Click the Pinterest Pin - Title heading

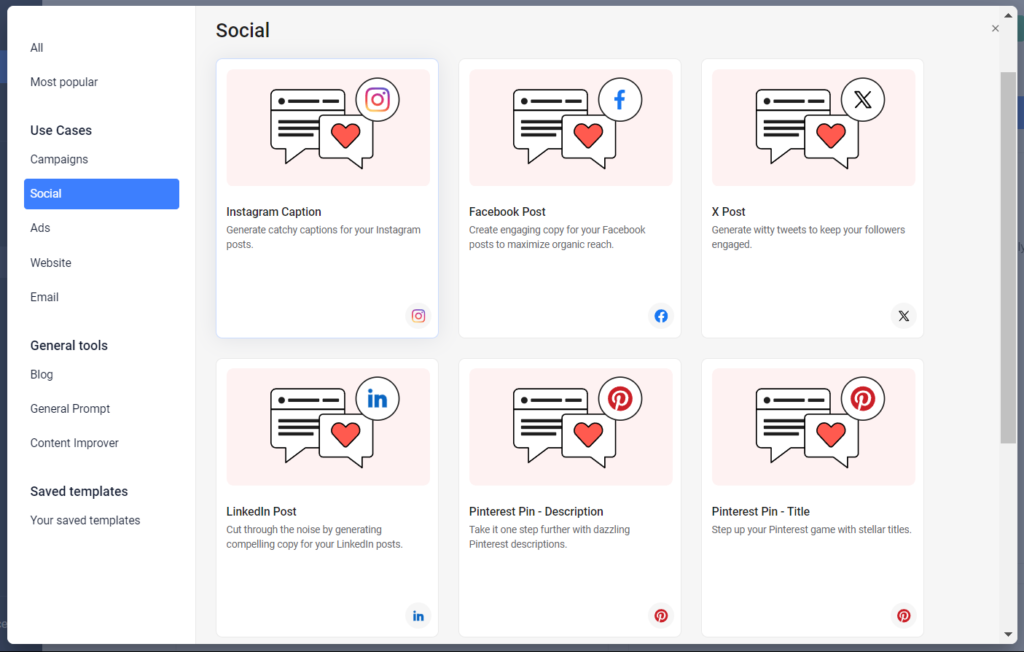(761, 512)
